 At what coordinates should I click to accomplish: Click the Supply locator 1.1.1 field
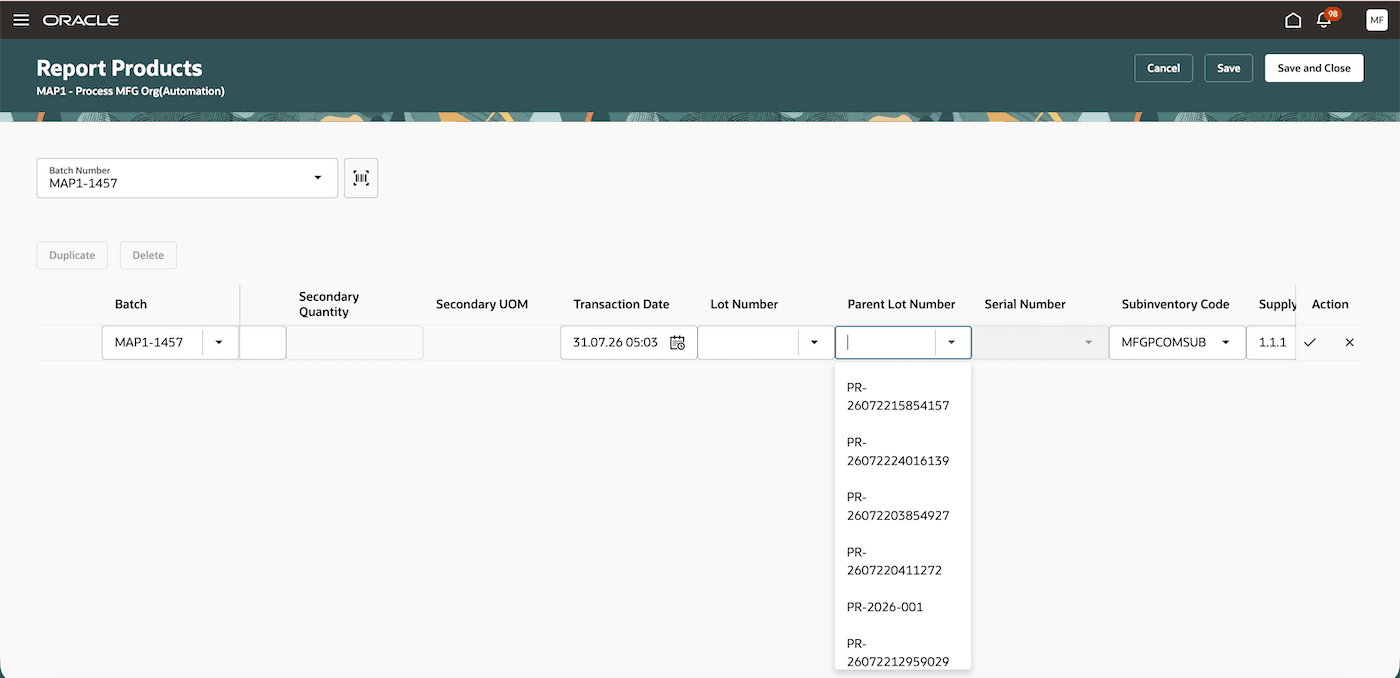point(1271,342)
